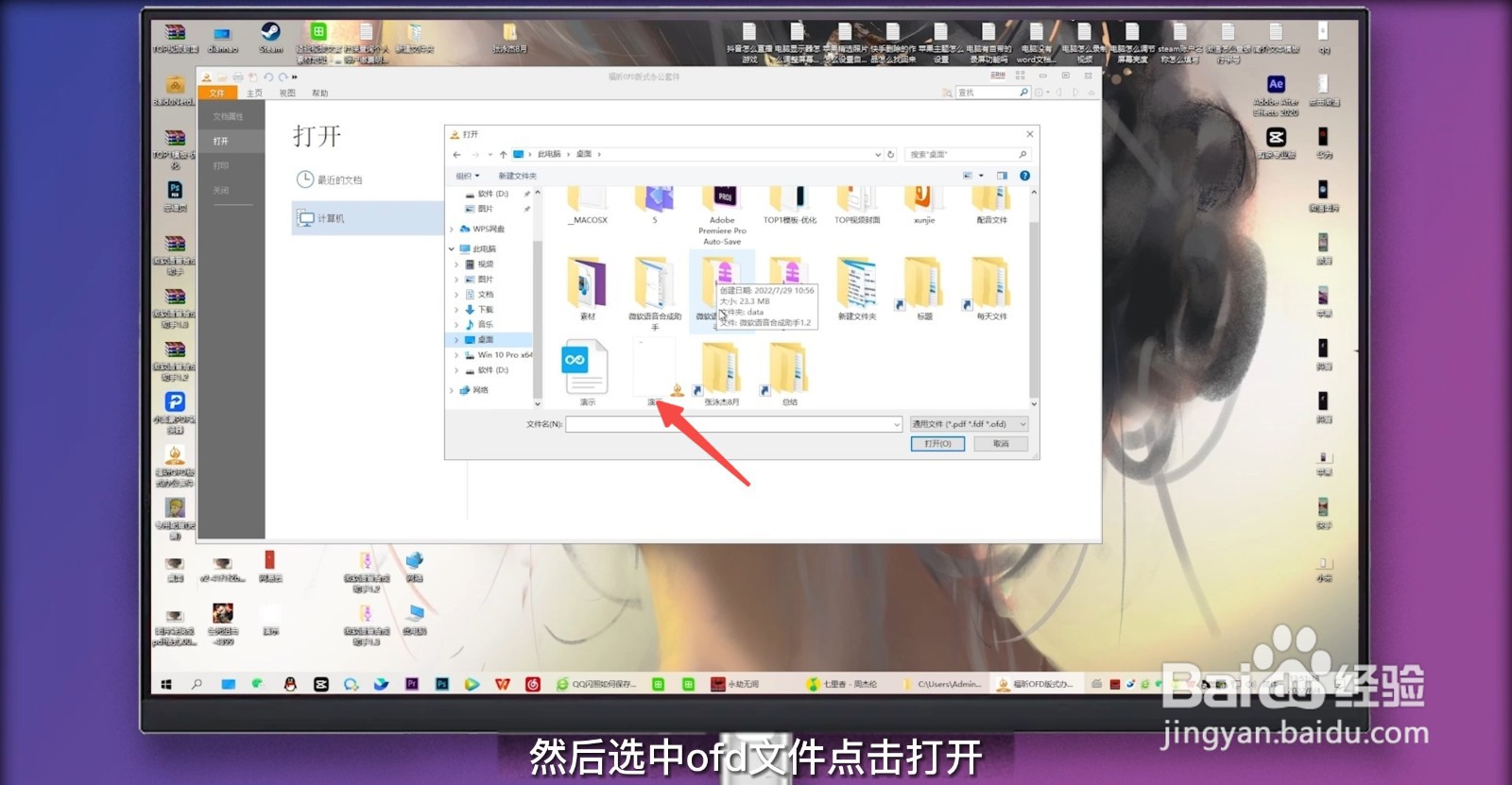Screen dimensions: 1512x785
Task: Switch to the 视图 tab
Action: pos(287,93)
